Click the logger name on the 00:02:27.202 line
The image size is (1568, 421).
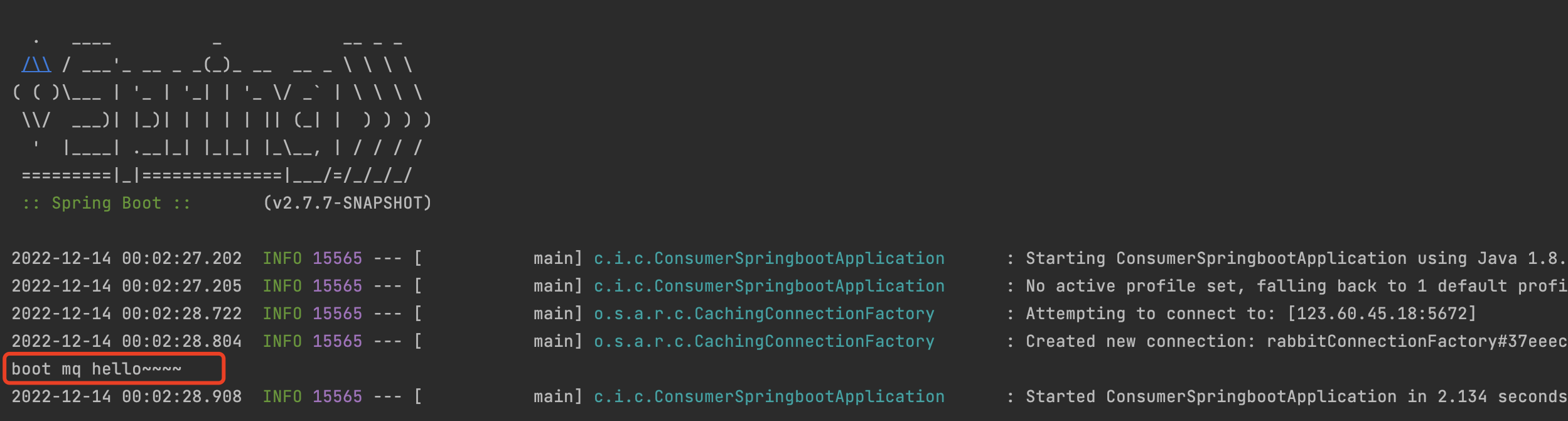(x=769, y=258)
